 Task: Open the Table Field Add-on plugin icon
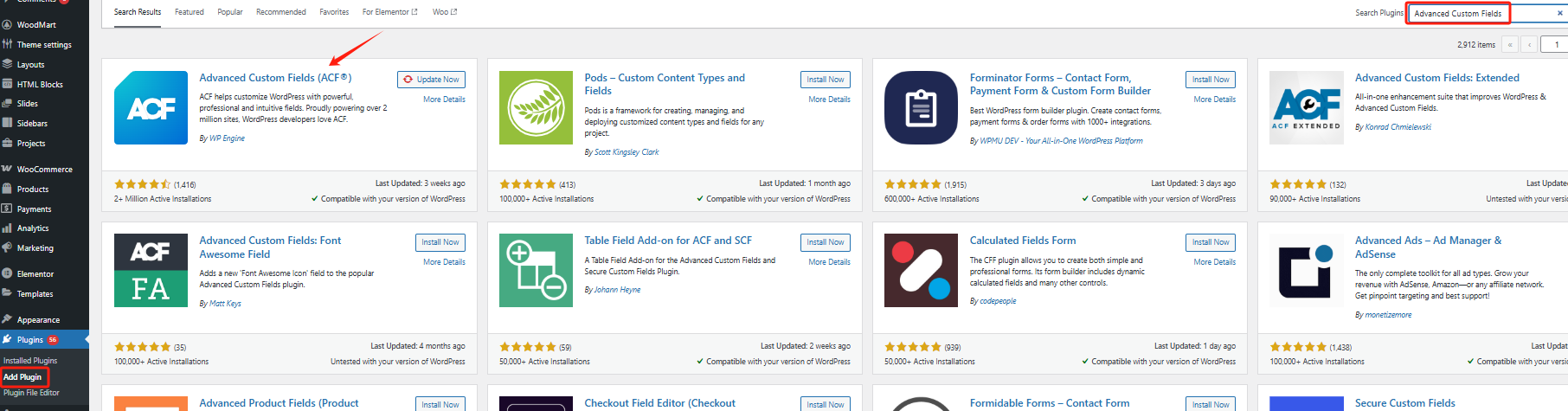pyautogui.click(x=536, y=270)
